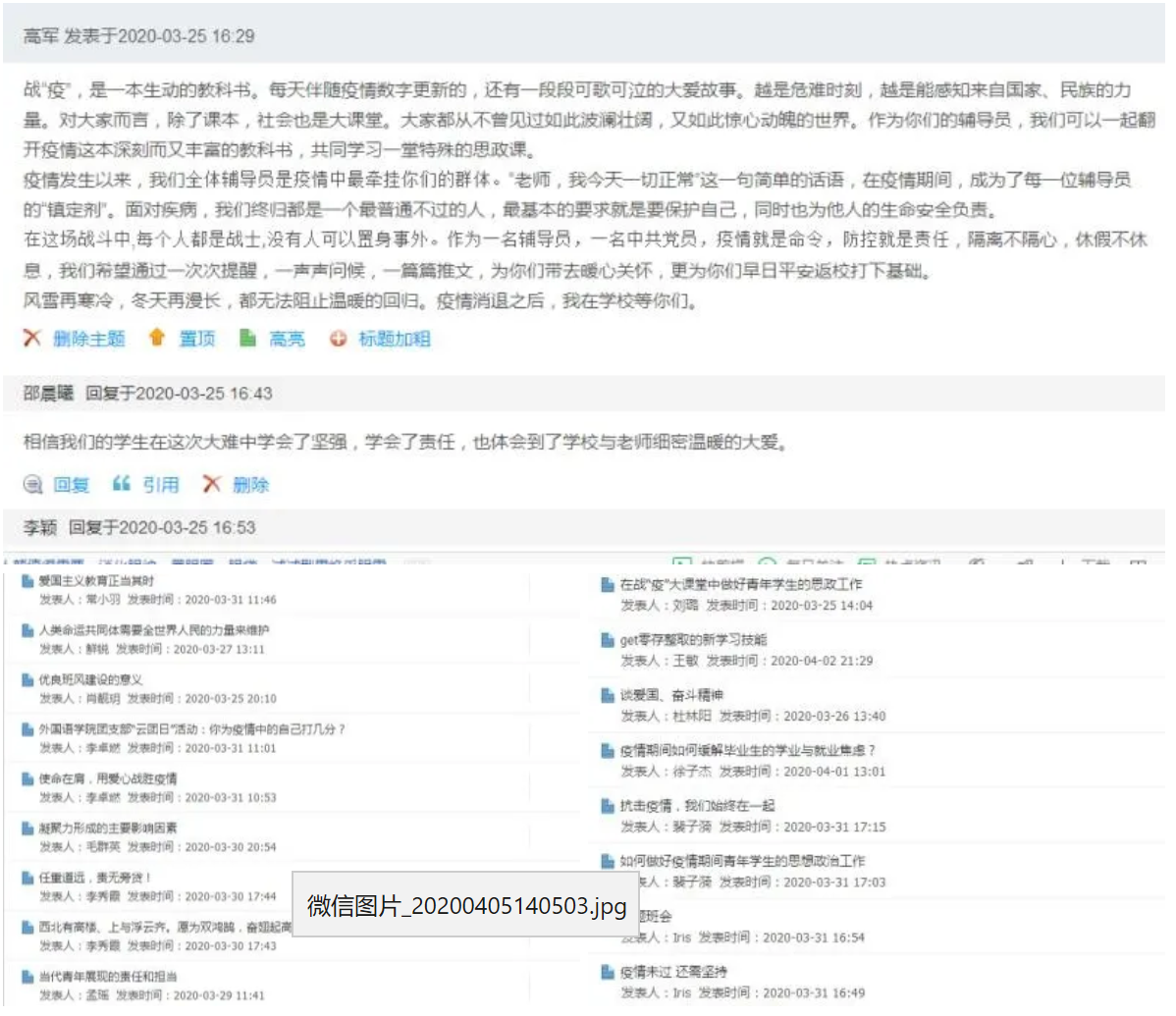The image size is (1176, 1016).
Task: Open the topic 谈爱国、奋斗精神
Action: coord(670,695)
